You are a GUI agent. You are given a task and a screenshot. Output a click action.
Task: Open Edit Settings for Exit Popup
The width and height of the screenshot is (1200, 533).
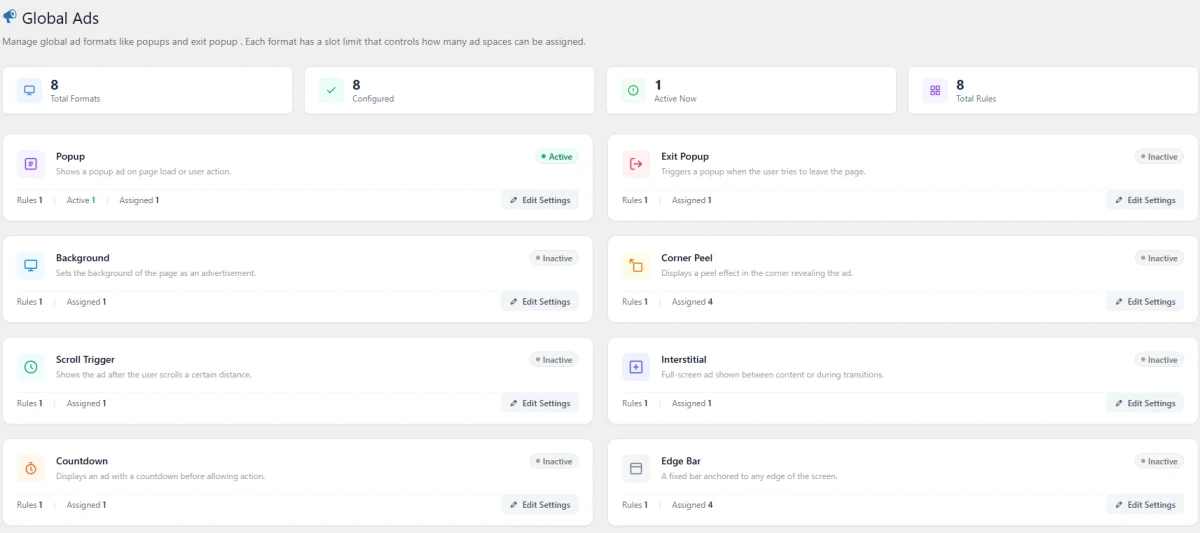click(x=1145, y=200)
